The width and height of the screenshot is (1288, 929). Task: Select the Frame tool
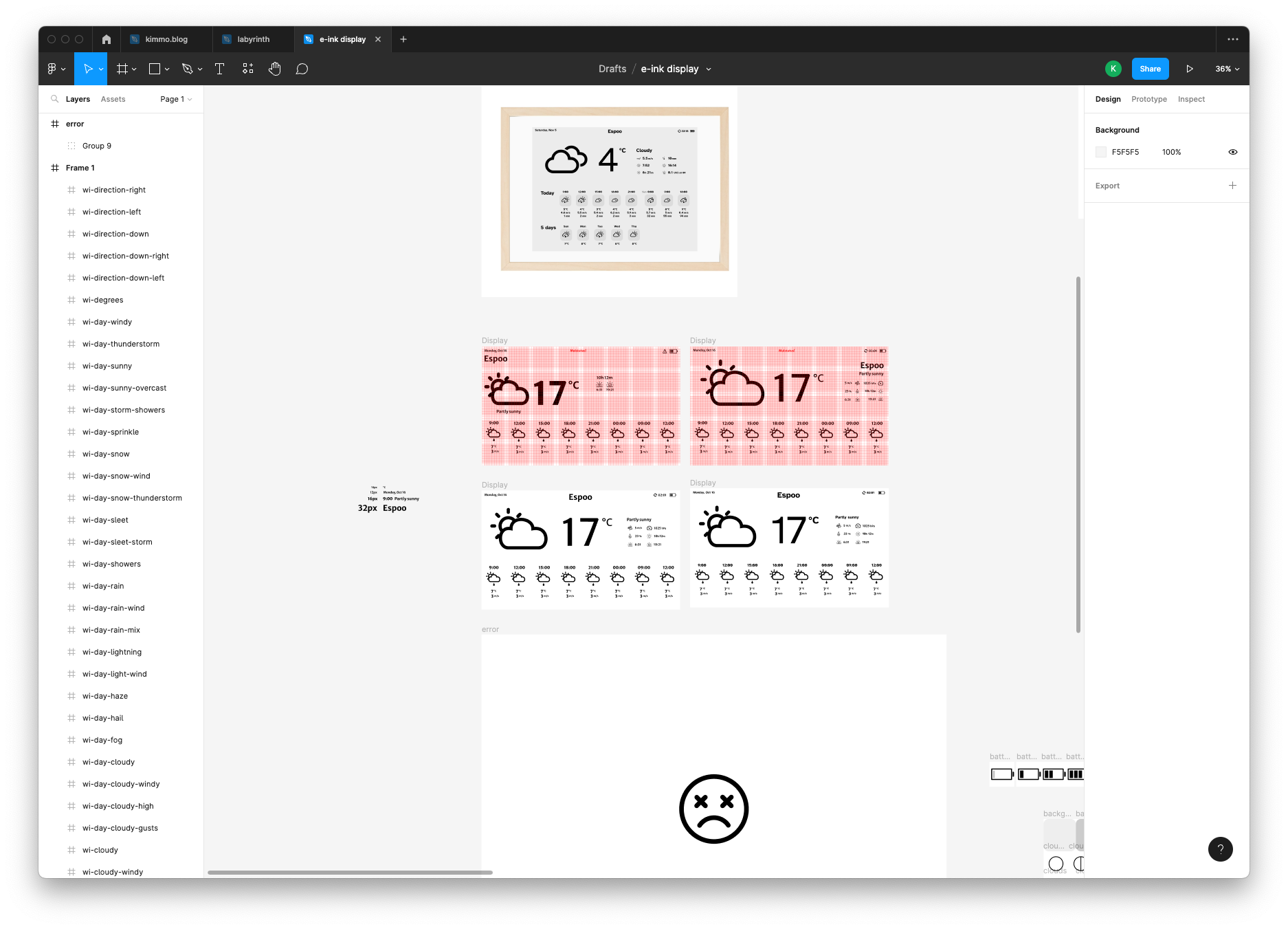(x=122, y=69)
